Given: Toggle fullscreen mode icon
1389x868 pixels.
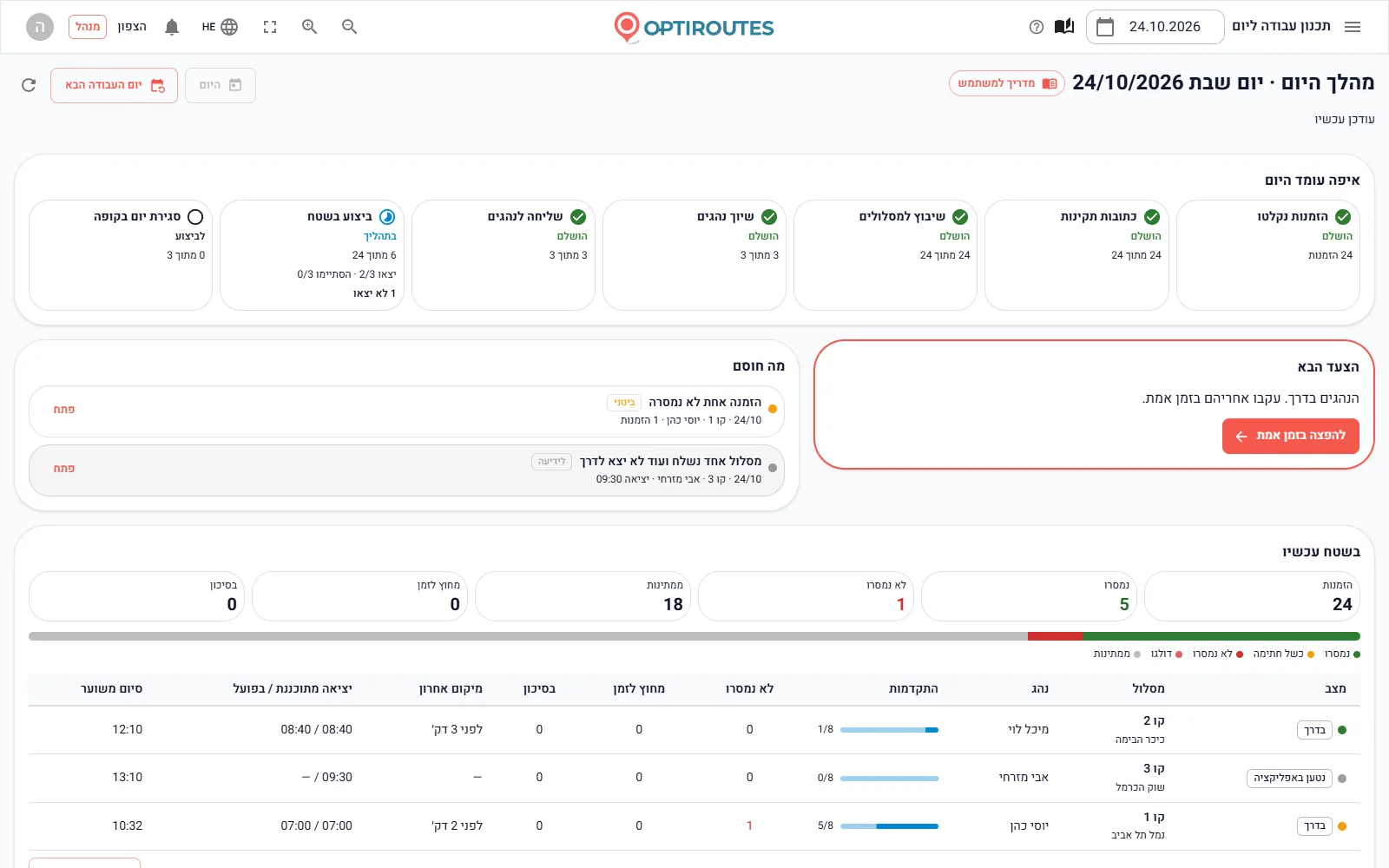Looking at the screenshot, I should pos(270,27).
